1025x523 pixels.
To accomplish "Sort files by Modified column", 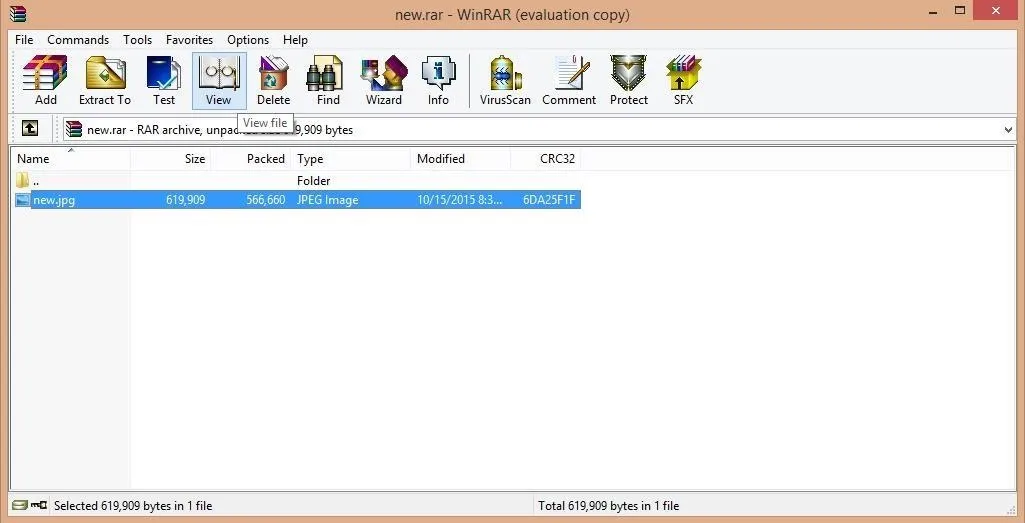I will (460, 159).
